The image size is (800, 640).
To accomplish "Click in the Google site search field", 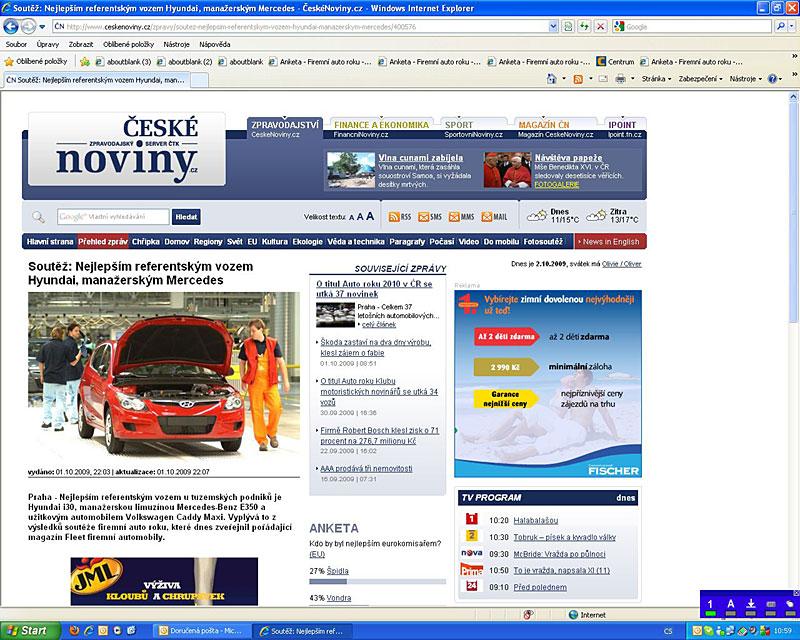I will pyautogui.click(x=113, y=217).
